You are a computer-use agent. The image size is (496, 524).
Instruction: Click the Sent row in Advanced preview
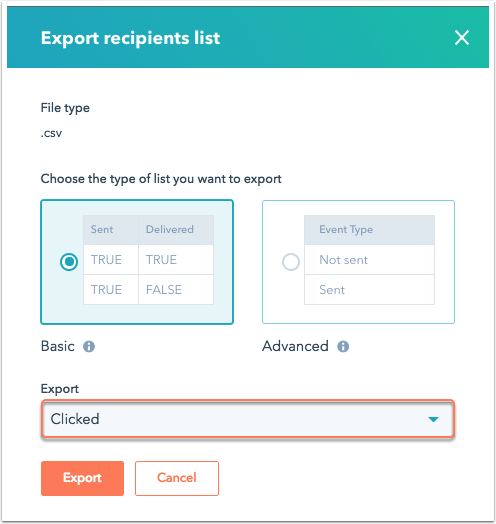click(369, 290)
